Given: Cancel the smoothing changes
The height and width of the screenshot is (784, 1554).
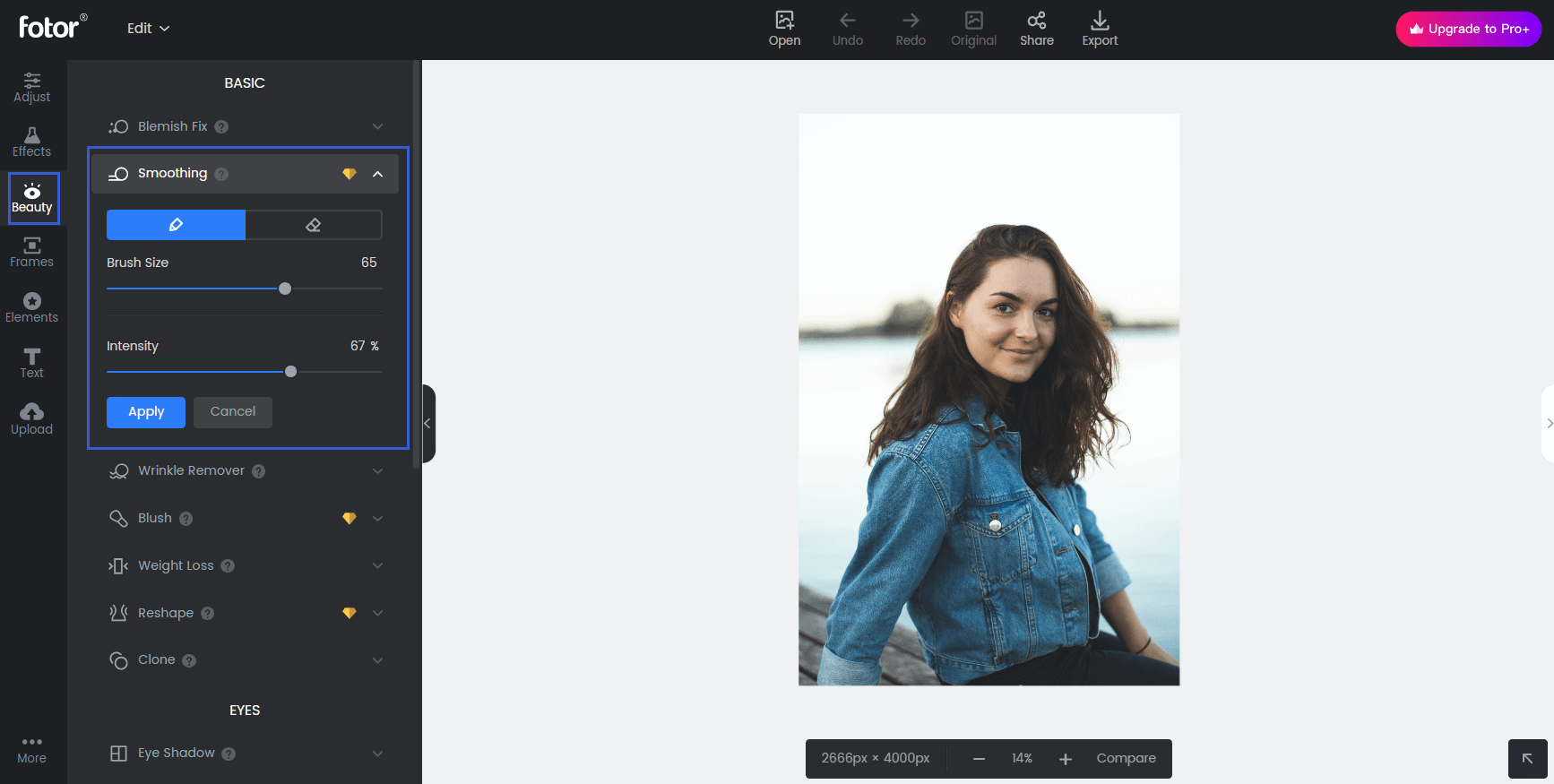Looking at the screenshot, I should [233, 412].
